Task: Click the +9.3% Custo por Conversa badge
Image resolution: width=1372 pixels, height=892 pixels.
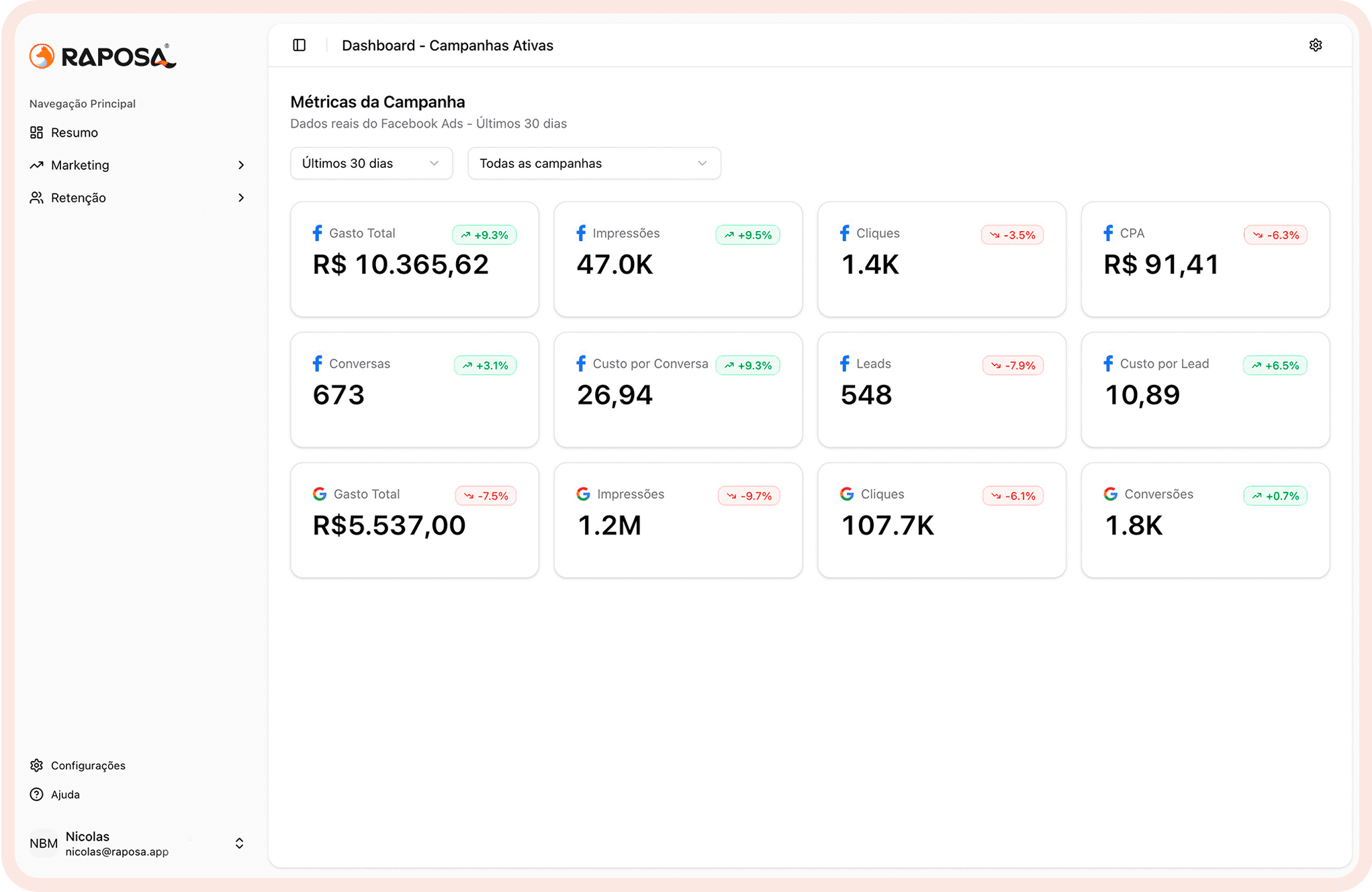Action: tap(747, 365)
